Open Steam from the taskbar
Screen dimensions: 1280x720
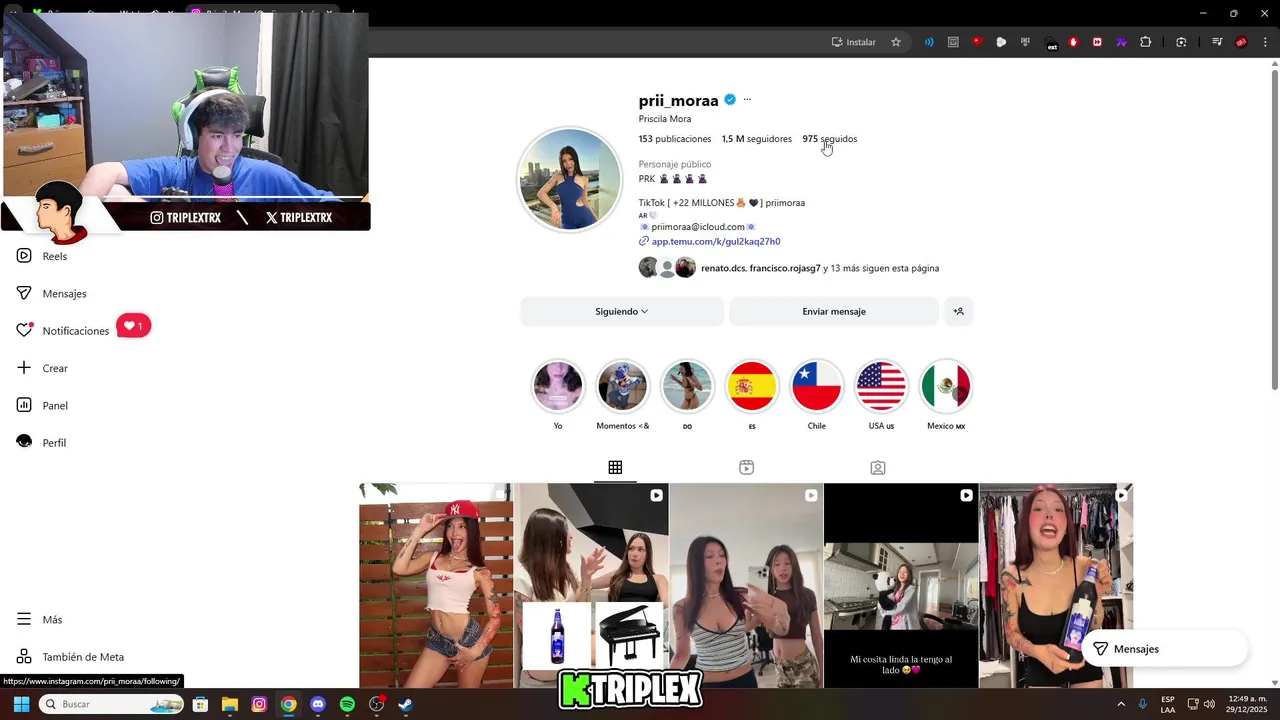click(405, 704)
